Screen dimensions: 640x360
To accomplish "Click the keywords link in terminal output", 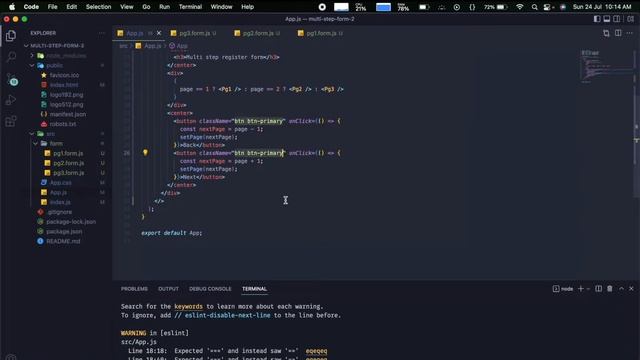I will pyautogui.click(x=188, y=307).
